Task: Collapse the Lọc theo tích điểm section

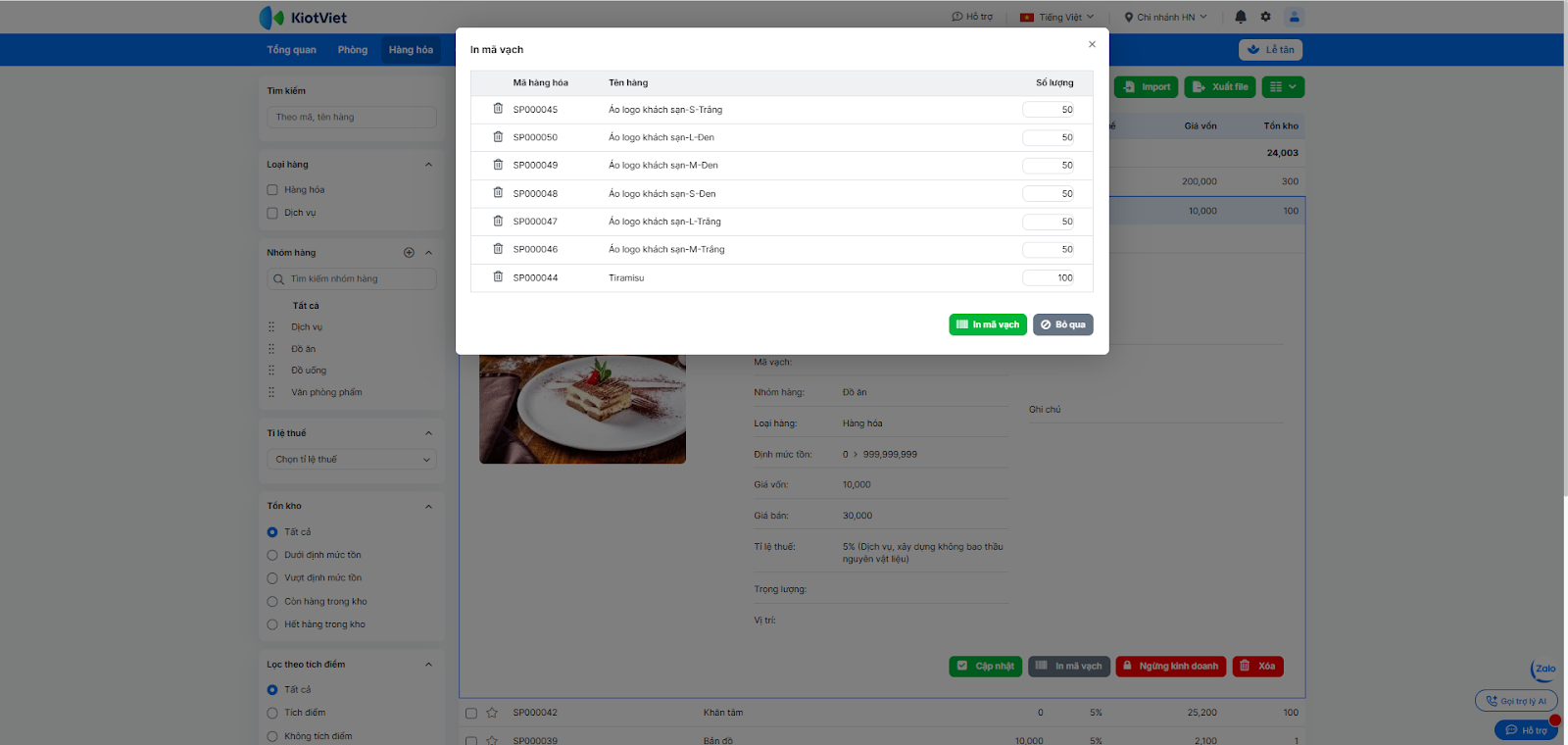Action: 428,665
